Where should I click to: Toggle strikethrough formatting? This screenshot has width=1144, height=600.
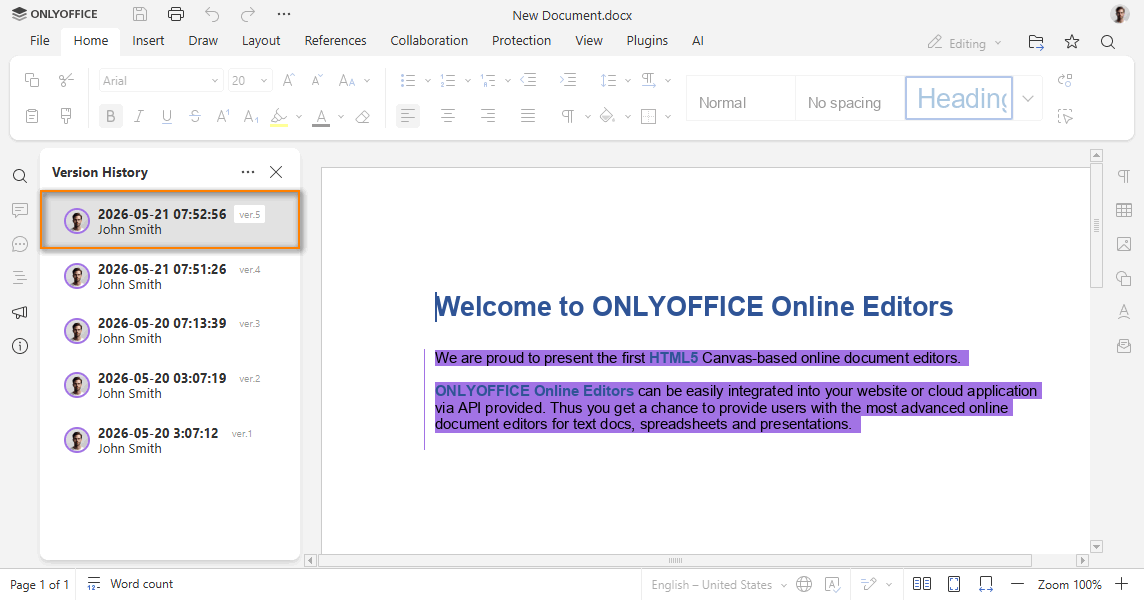195,116
